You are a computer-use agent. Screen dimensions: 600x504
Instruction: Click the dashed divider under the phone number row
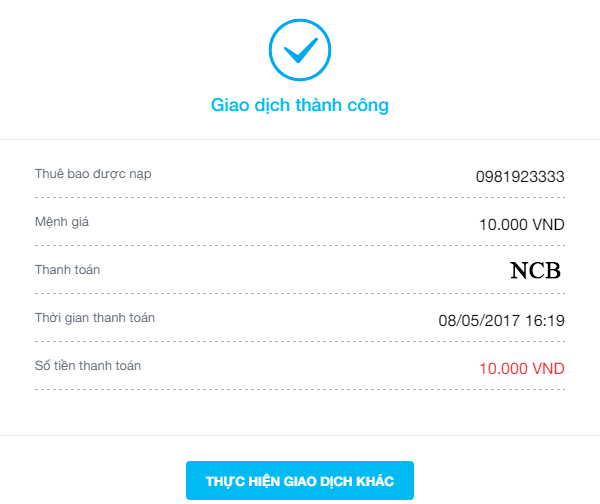pyautogui.click(x=300, y=197)
